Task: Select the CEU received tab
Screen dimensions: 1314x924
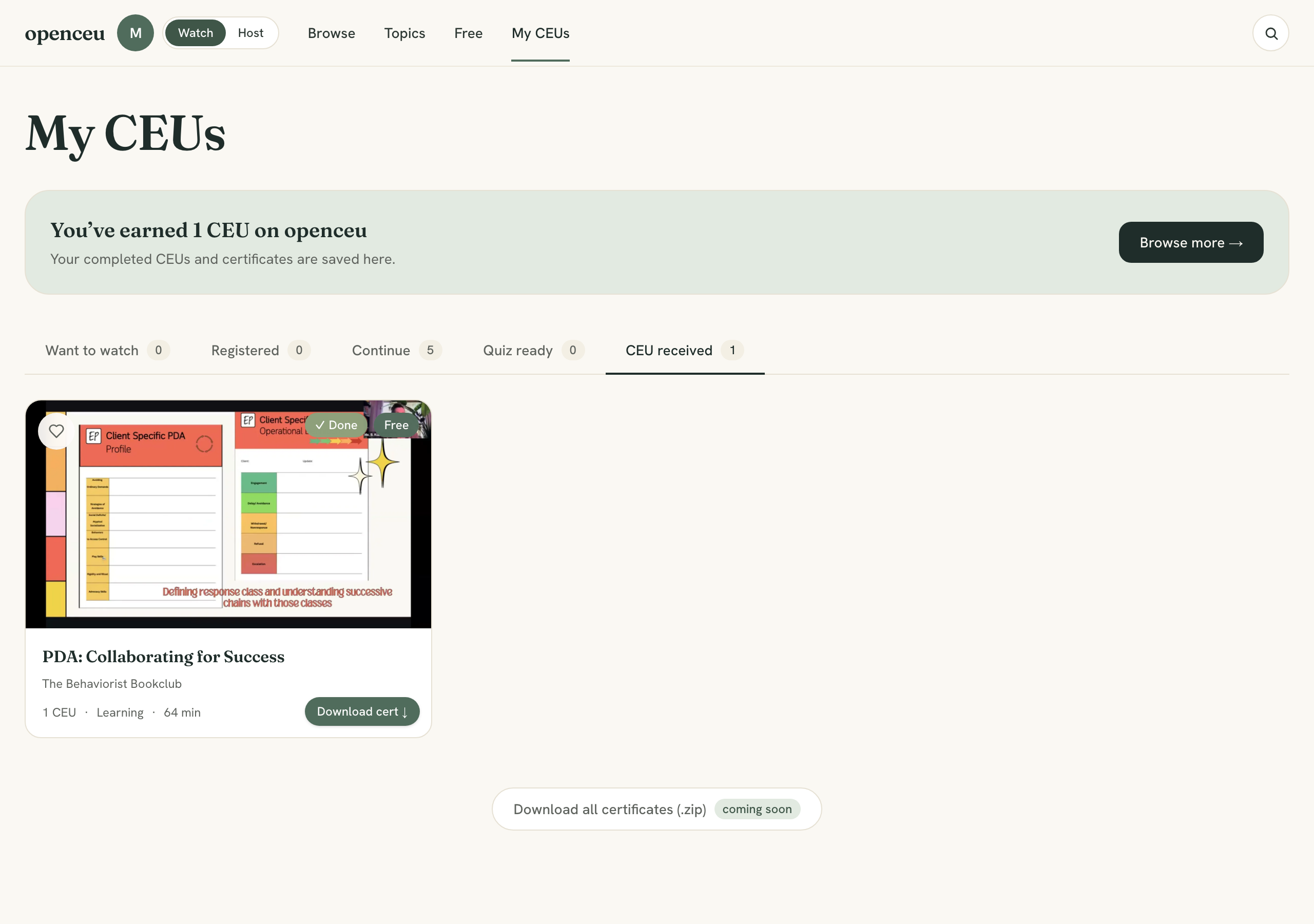Action: (x=685, y=351)
